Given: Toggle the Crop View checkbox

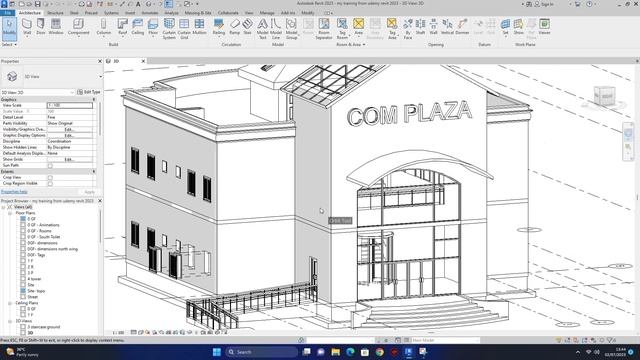Looking at the screenshot, I should tap(50, 178).
